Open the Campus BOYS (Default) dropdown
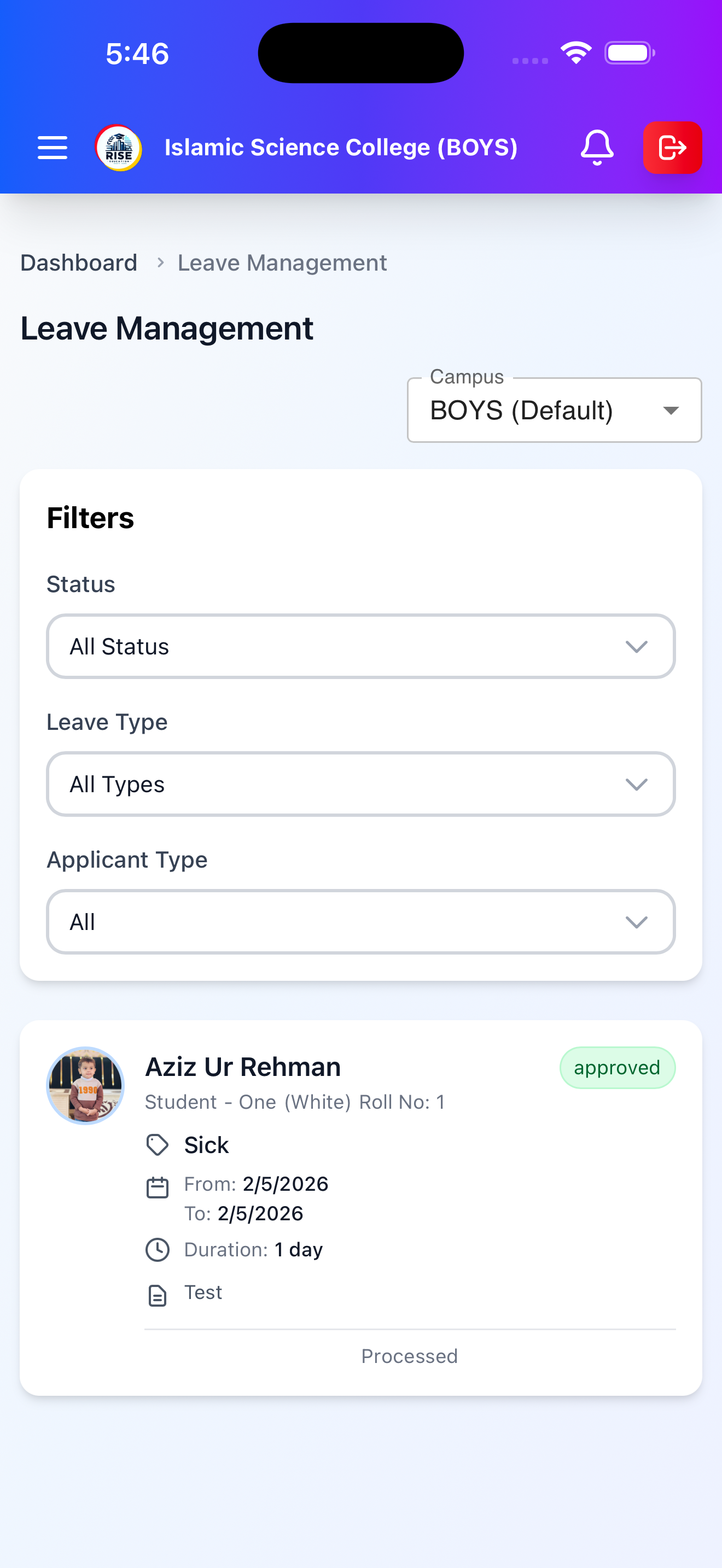The image size is (722, 1568). tap(554, 410)
